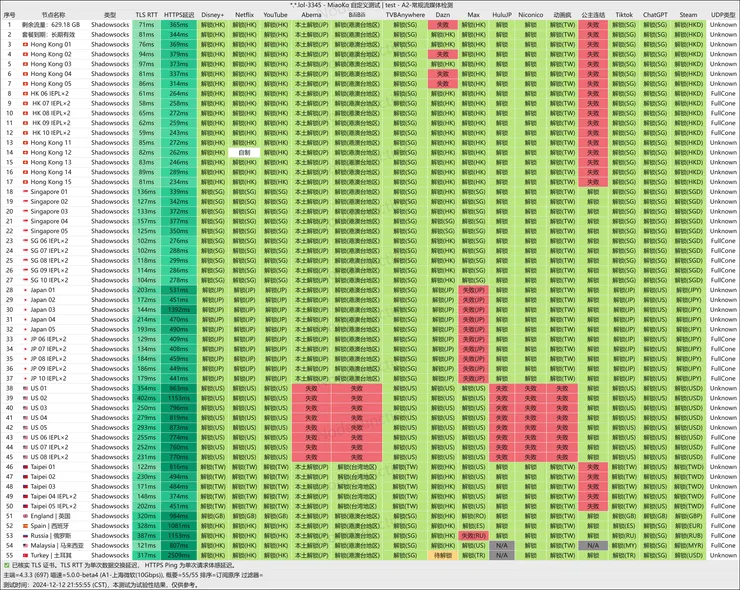
Task: Click the white 自制 Netflix cell for Hong Kong 12
Action: pos(244,152)
